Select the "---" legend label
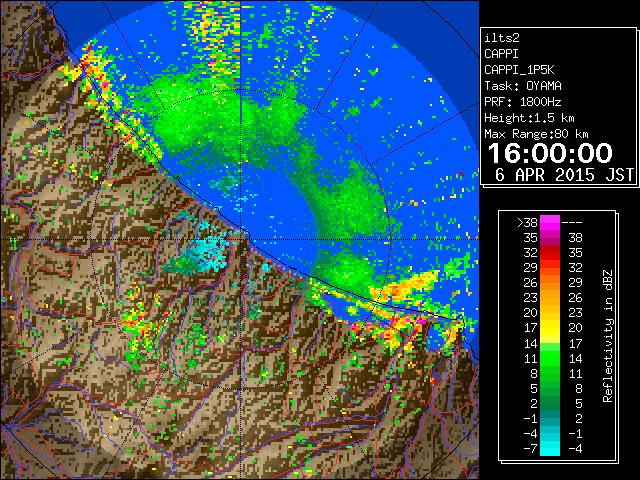 (571, 223)
